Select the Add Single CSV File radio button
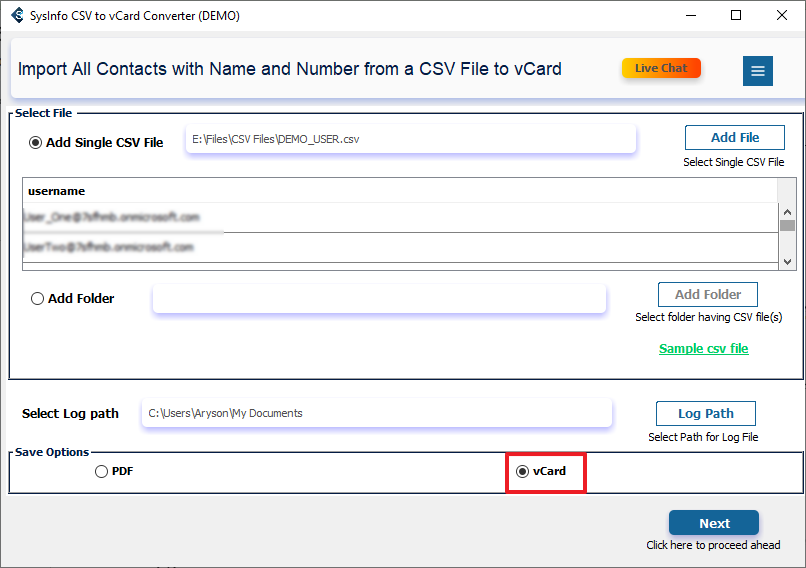806x568 pixels. pos(35,142)
